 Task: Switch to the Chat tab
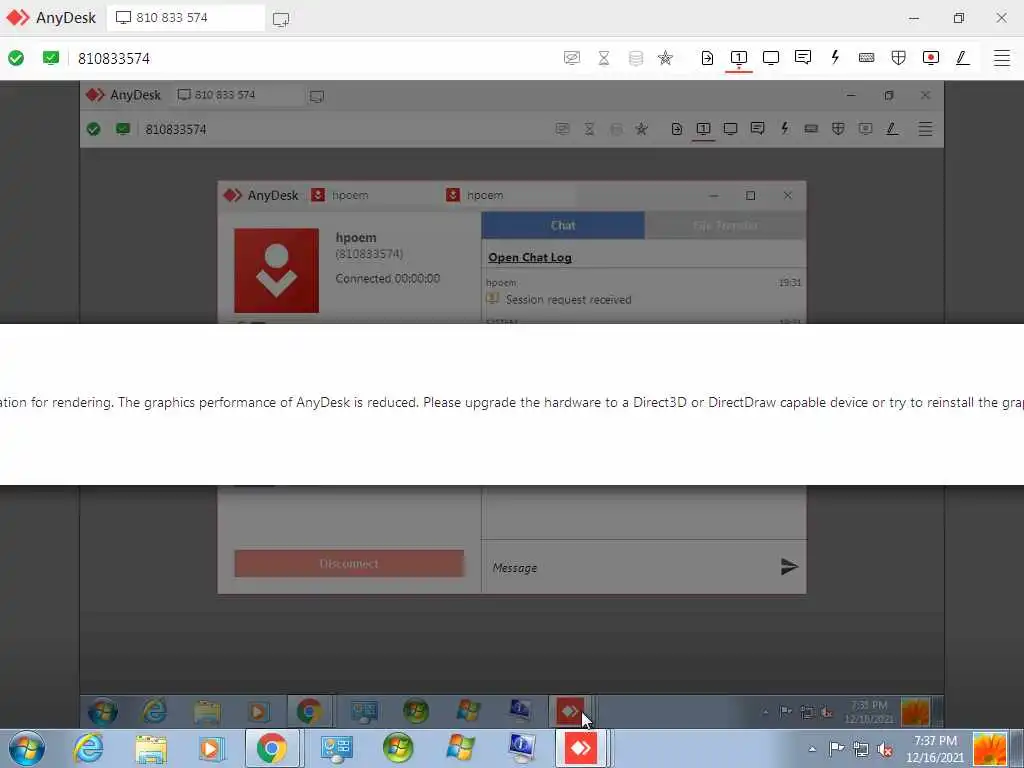click(563, 225)
